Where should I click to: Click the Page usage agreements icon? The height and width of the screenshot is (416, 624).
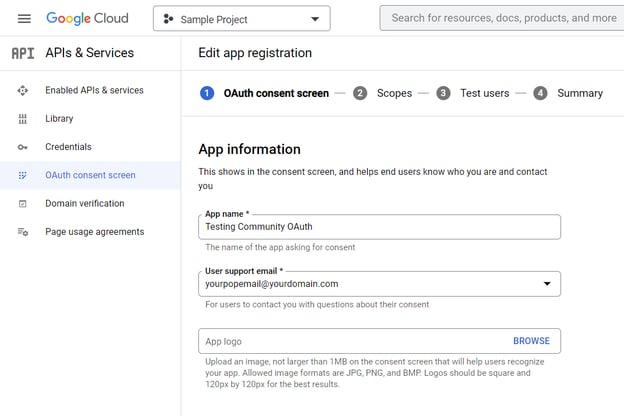click(x=23, y=232)
